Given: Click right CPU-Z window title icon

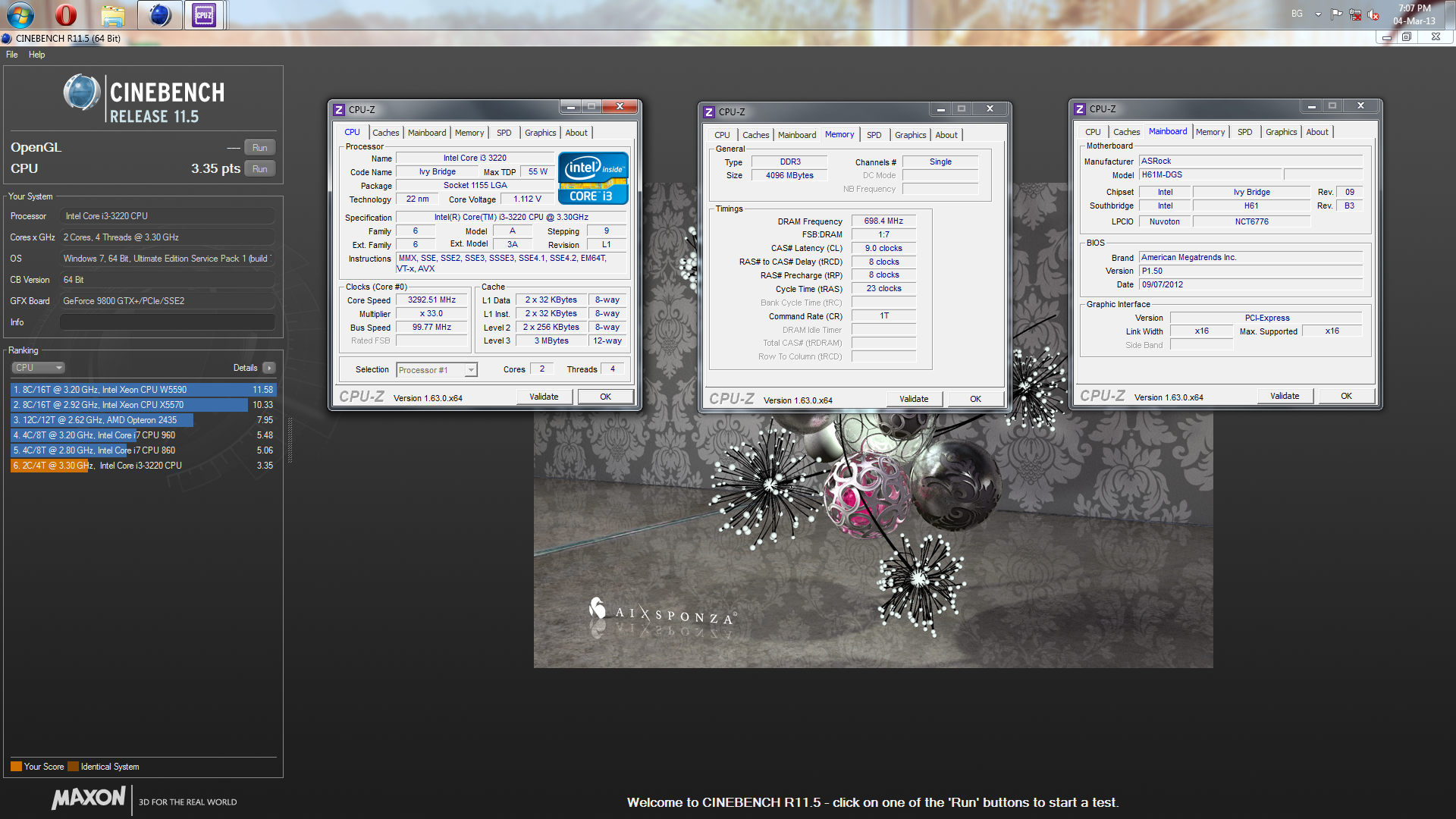Looking at the screenshot, I should 1080,109.
